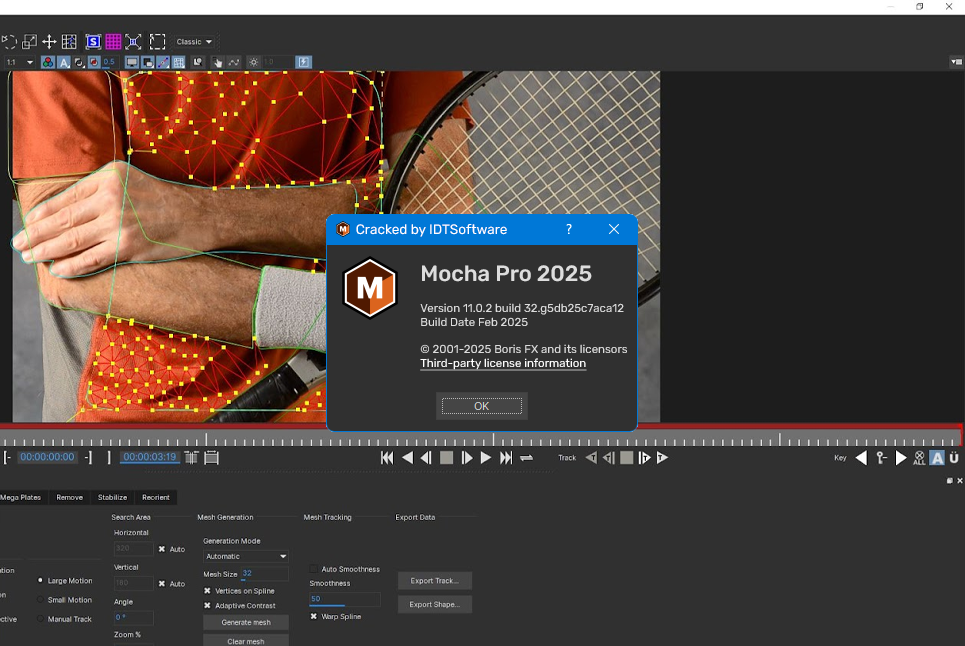
Task: Switch to the Remove tab
Action: [70, 497]
